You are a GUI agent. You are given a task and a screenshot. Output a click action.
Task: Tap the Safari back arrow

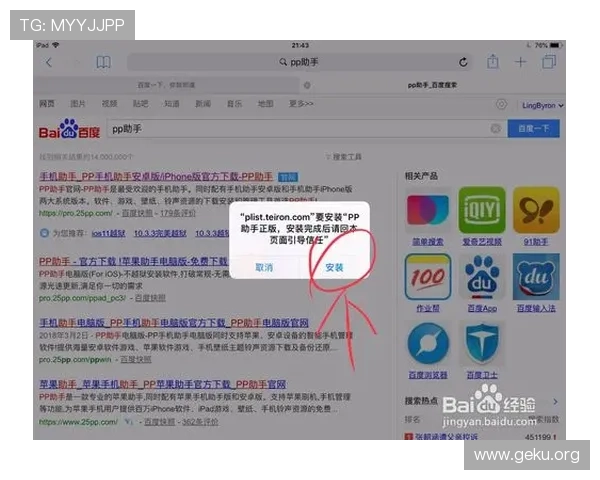[49, 62]
